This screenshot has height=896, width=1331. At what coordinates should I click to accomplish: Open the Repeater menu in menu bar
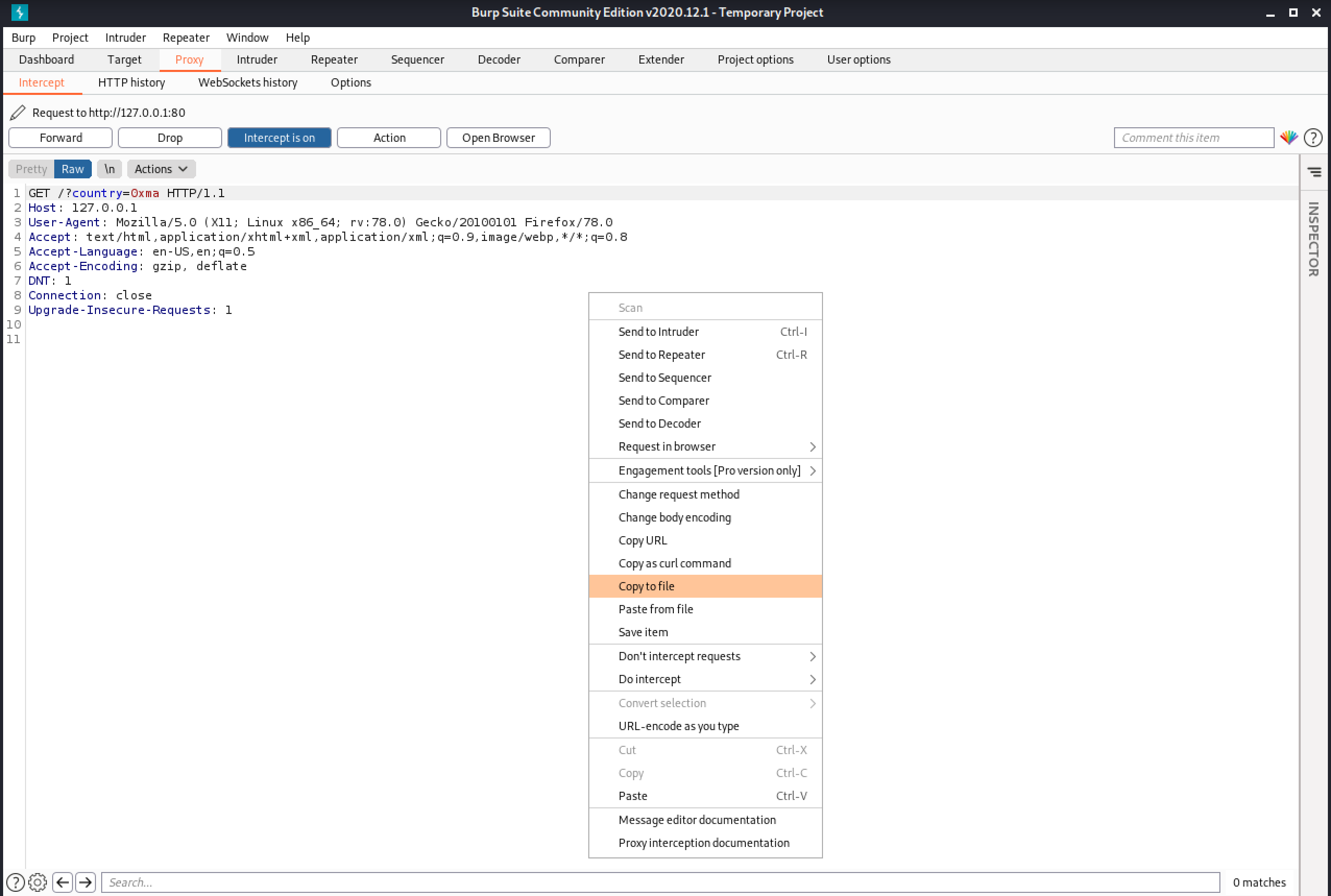click(x=186, y=37)
